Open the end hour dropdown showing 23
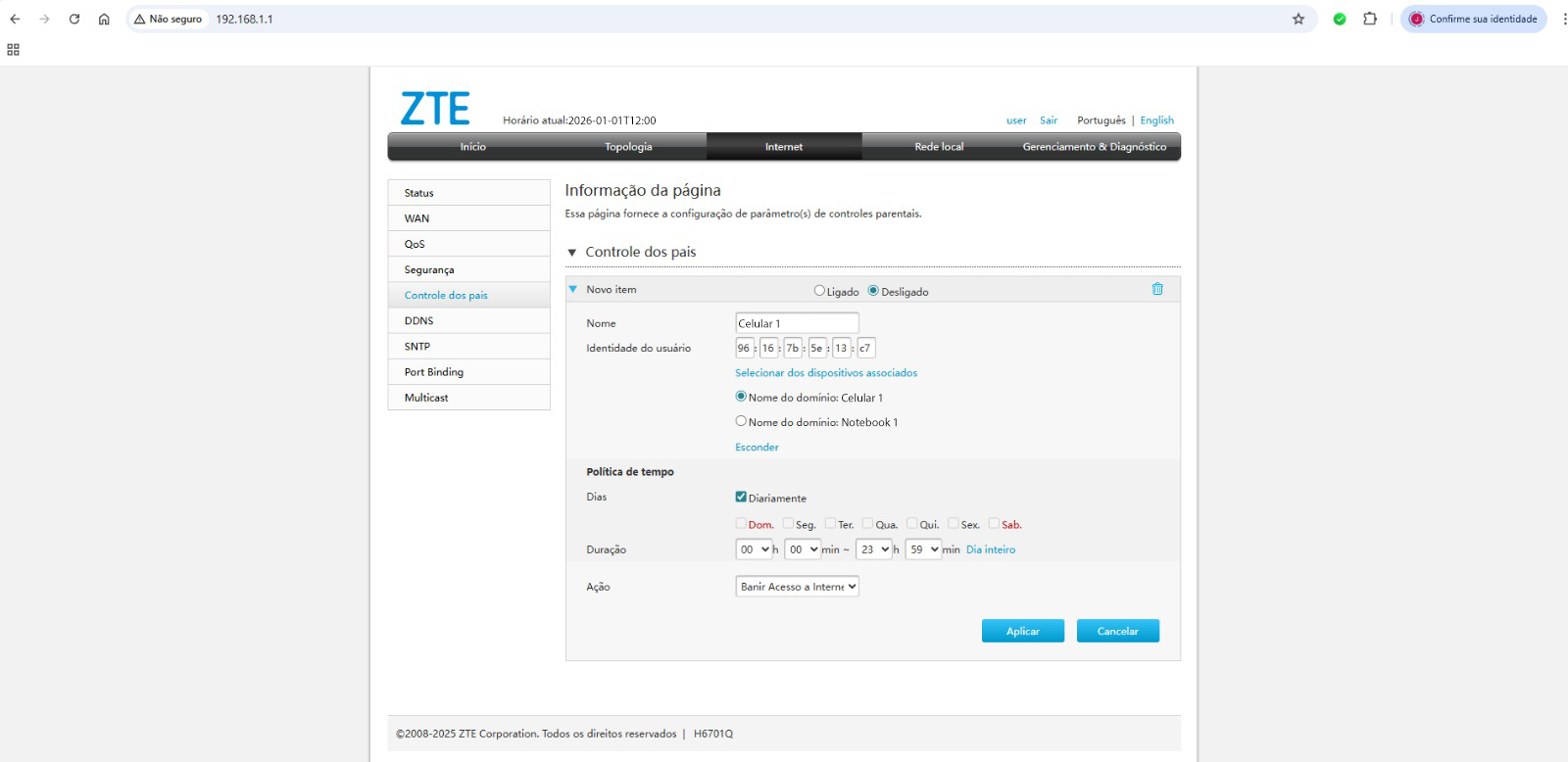The height and width of the screenshot is (762, 1568). click(x=874, y=549)
